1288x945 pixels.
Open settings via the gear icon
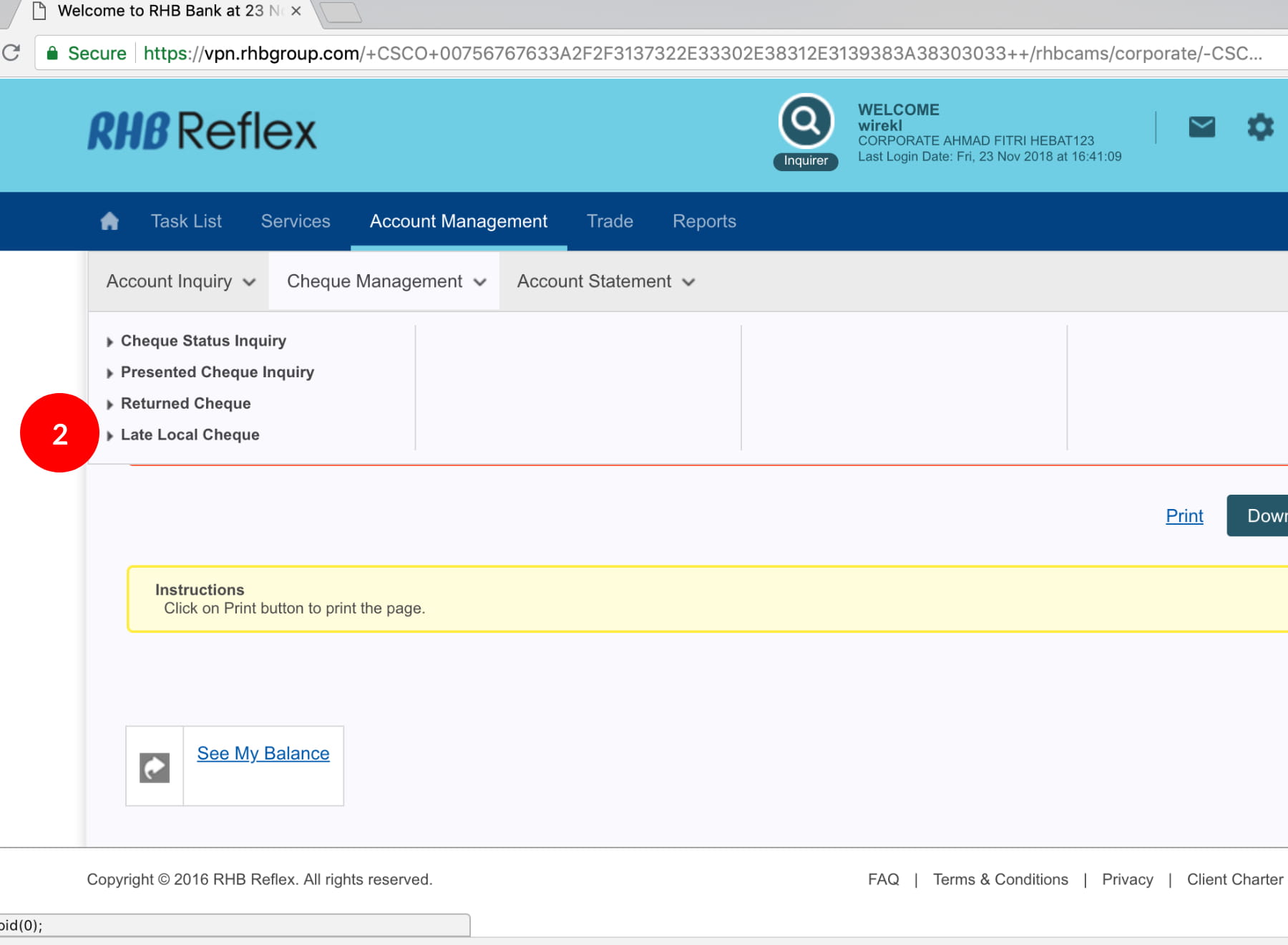1260,127
